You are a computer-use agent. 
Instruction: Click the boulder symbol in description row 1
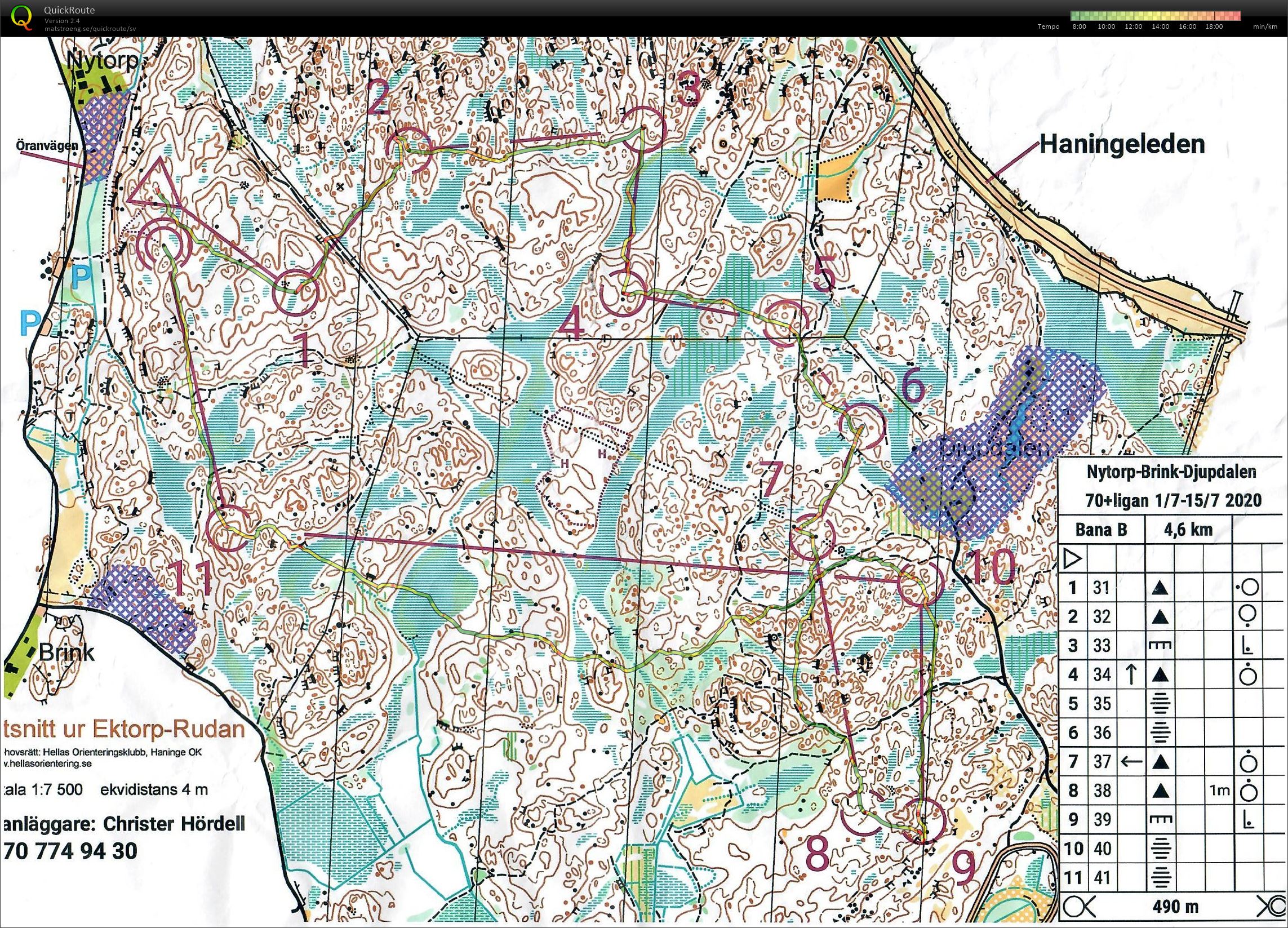(1161, 588)
